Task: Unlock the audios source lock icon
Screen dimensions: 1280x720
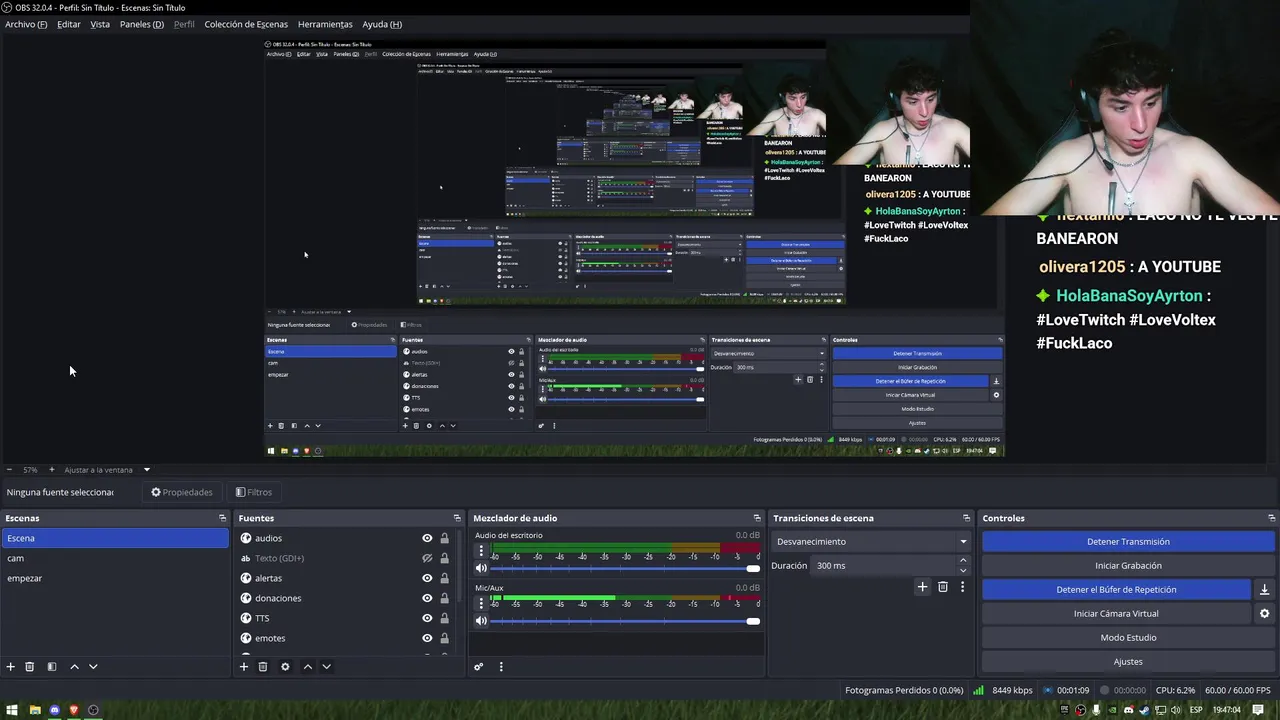Action: pos(444,538)
